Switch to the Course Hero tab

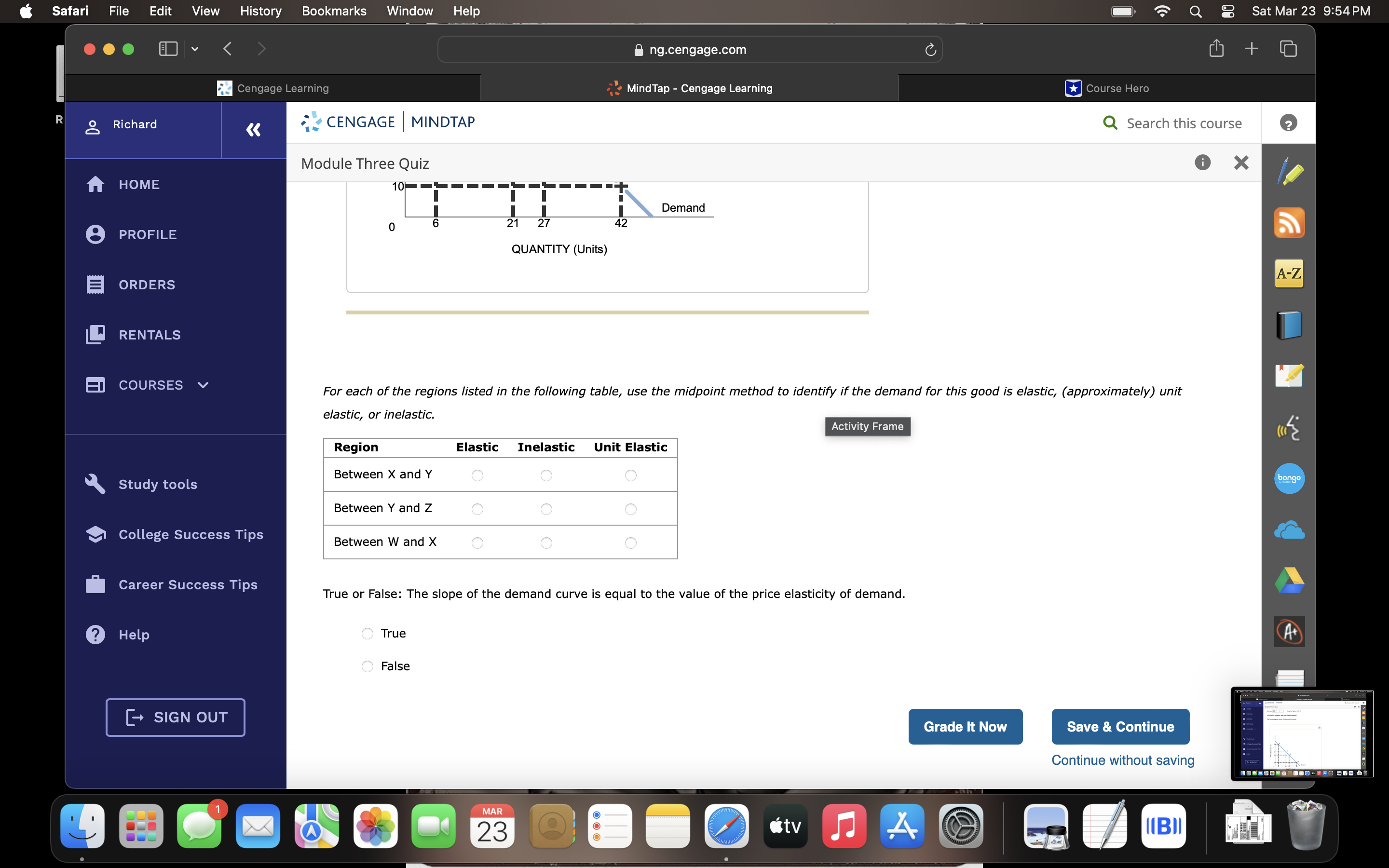(1106, 88)
